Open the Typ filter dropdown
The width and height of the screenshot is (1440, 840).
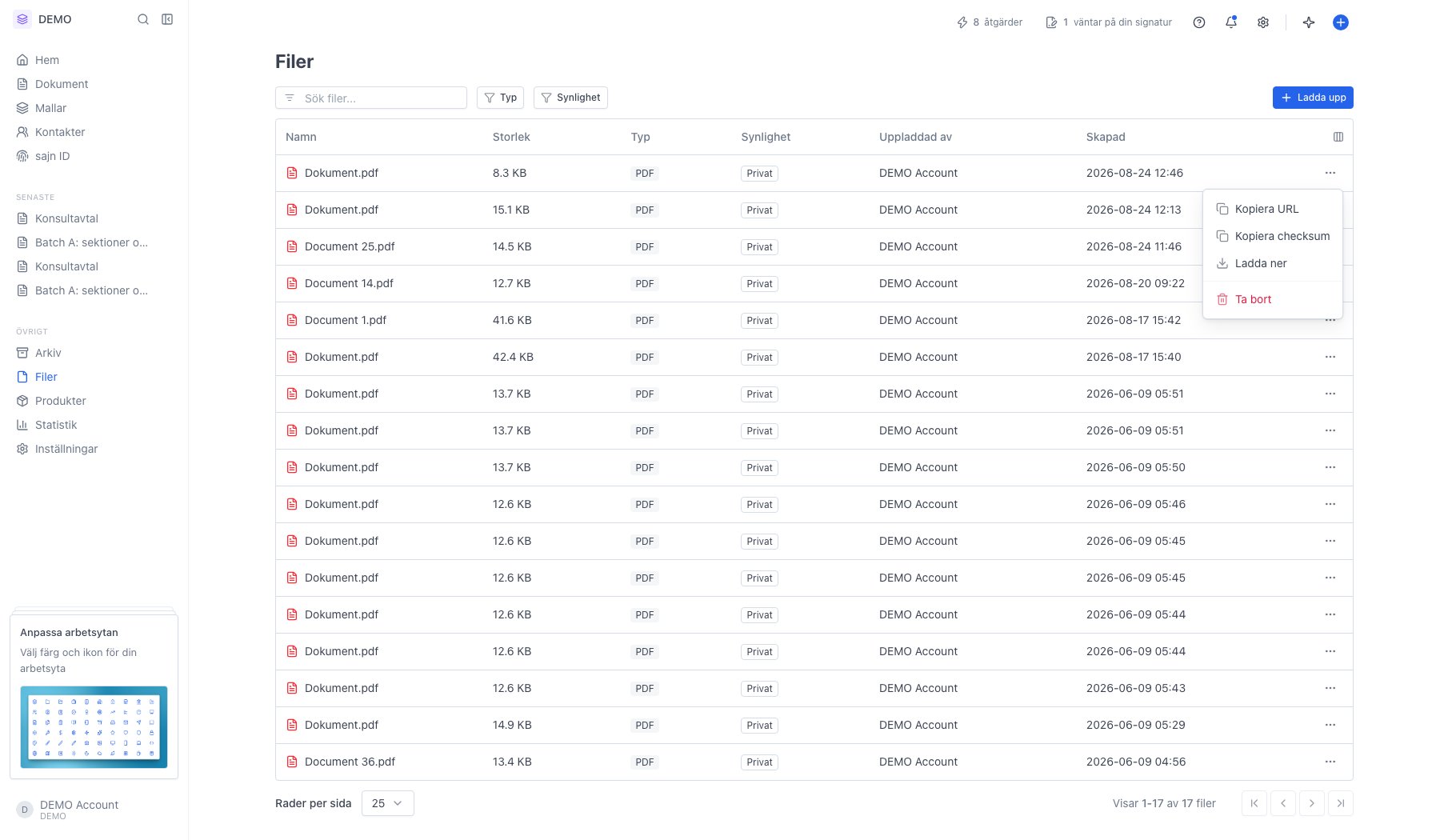501,98
